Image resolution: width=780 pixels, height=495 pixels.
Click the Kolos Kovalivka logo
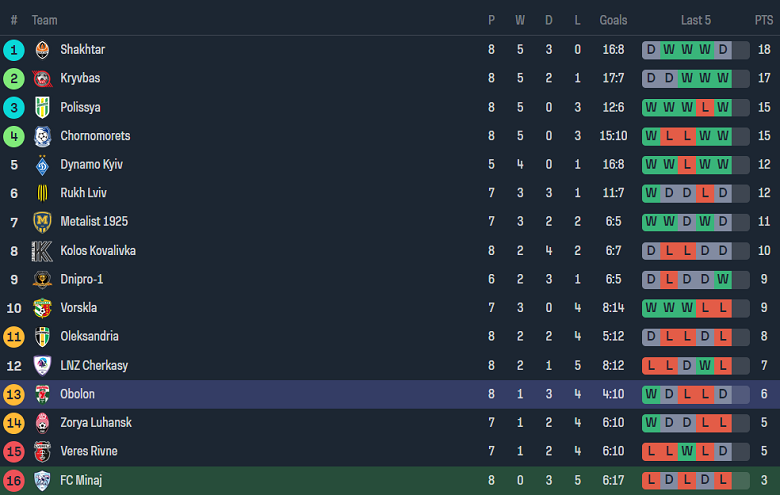42,251
